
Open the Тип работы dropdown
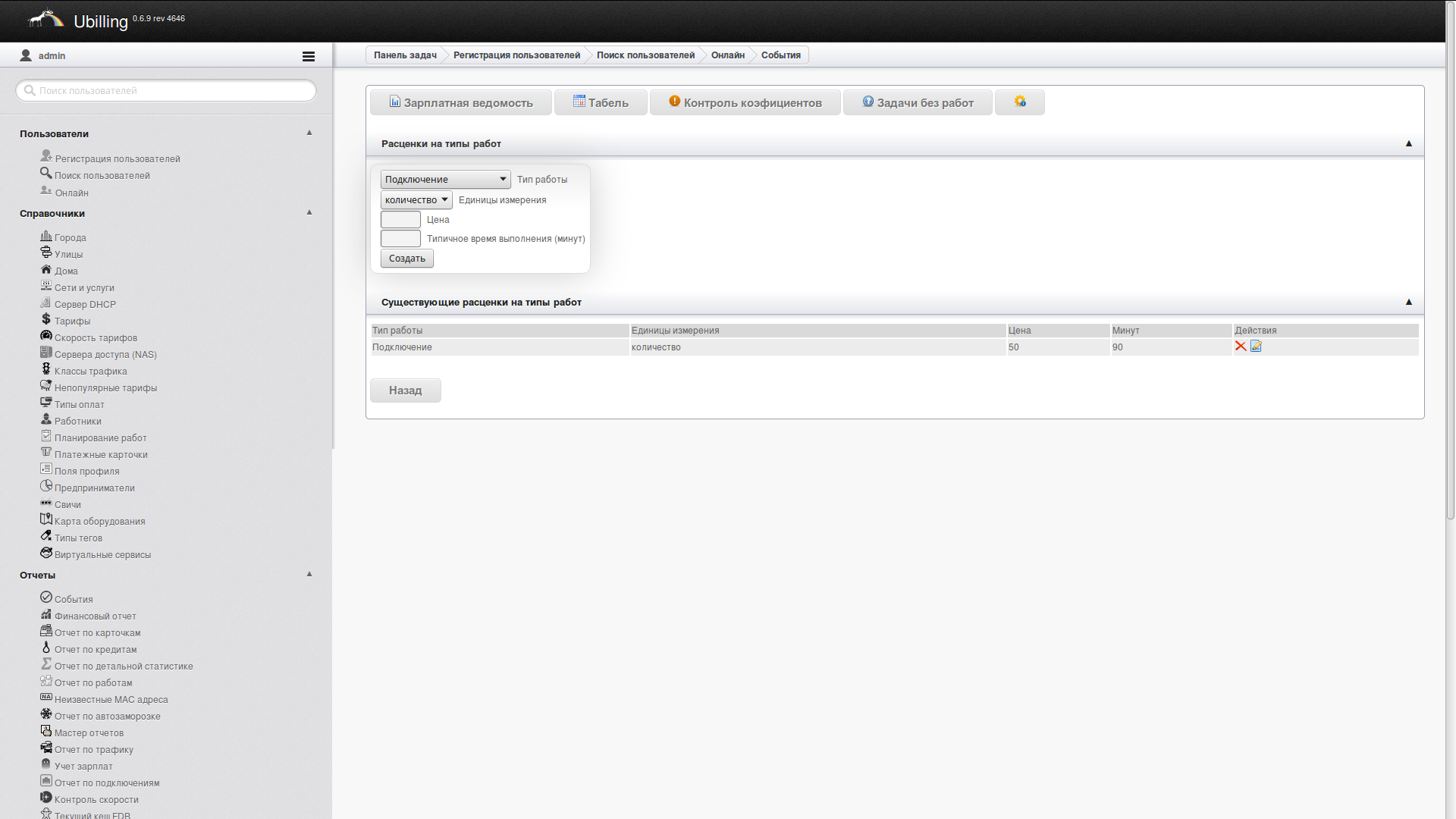tap(445, 180)
